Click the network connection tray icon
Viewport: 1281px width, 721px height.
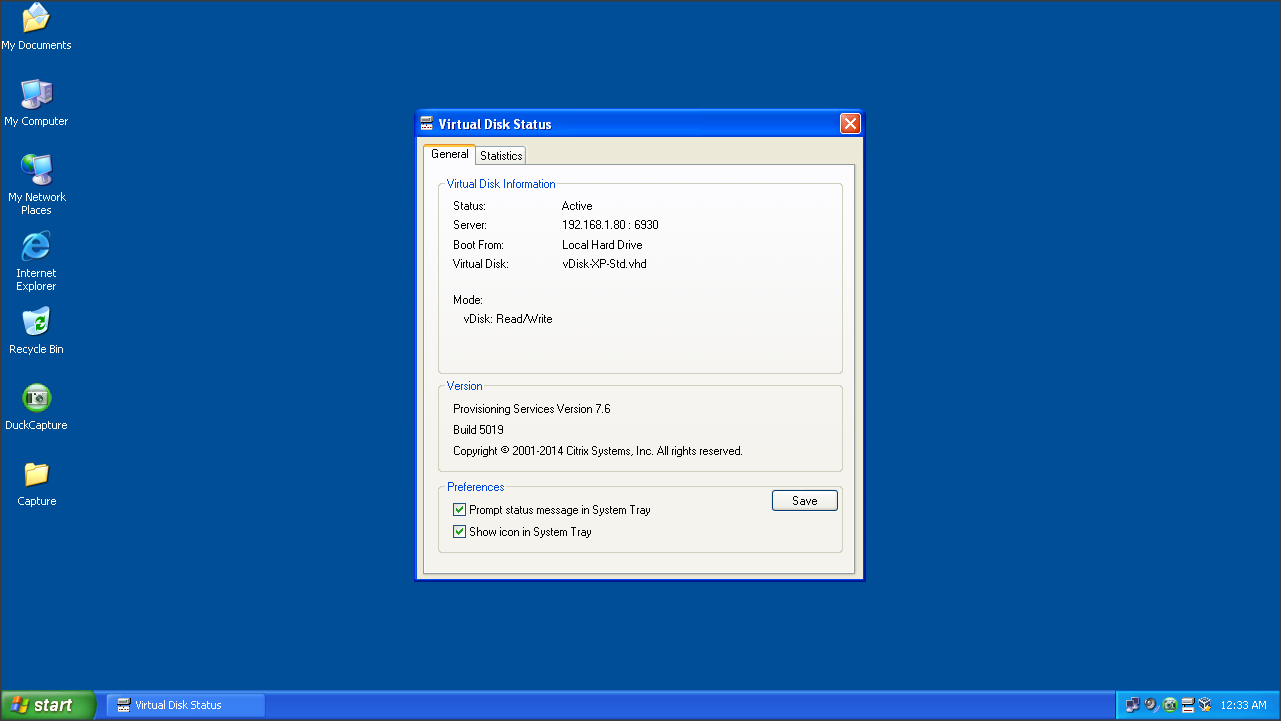pyautogui.click(x=1132, y=705)
